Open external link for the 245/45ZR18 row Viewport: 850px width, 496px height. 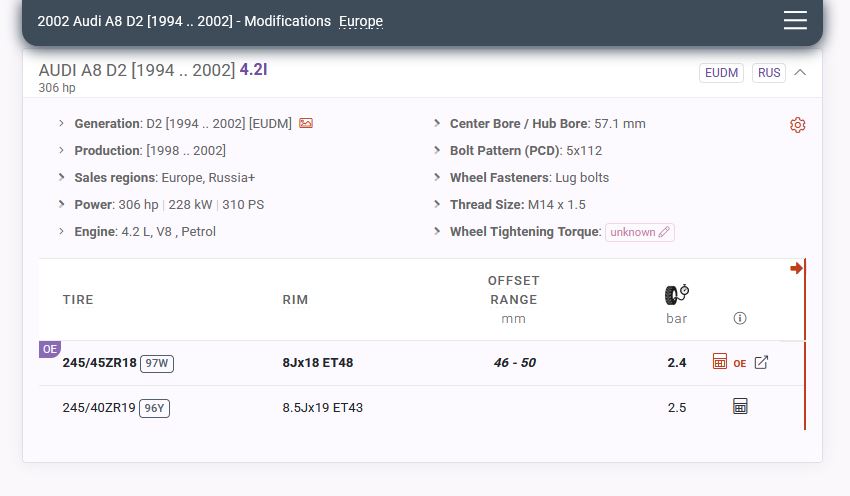pyautogui.click(x=761, y=362)
